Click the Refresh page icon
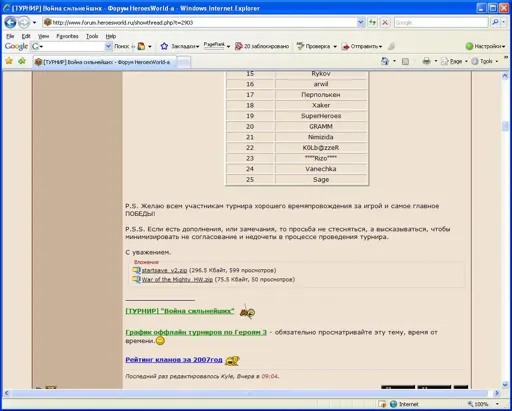The width and height of the screenshot is (512, 411). click(x=372, y=23)
